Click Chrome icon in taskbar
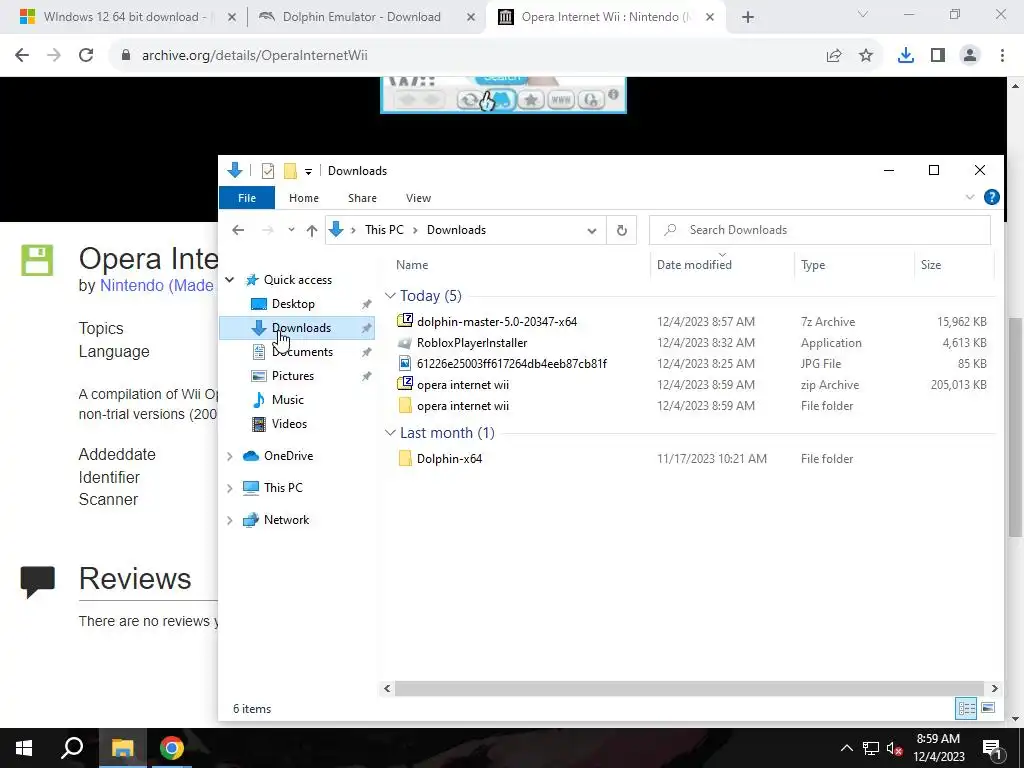This screenshot has width=1024, height=768. click(172, 748)
